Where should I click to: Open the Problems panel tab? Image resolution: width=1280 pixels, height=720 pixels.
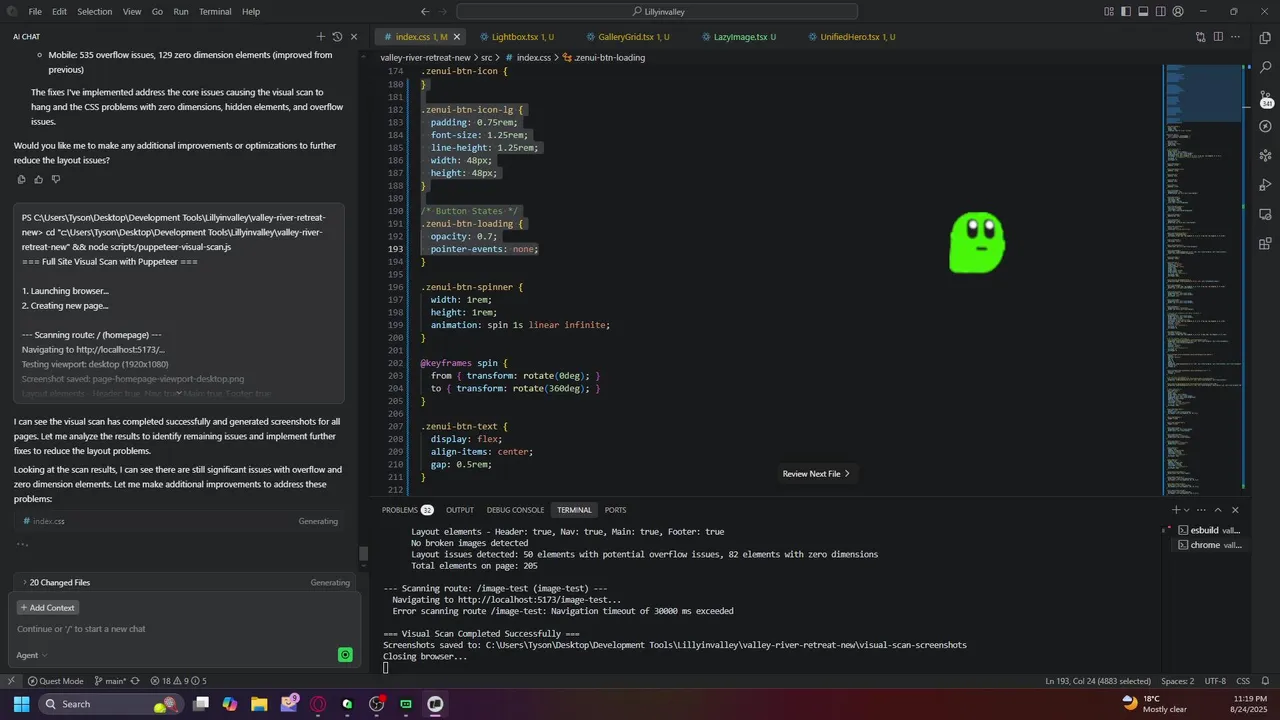[x=407, y=510]
